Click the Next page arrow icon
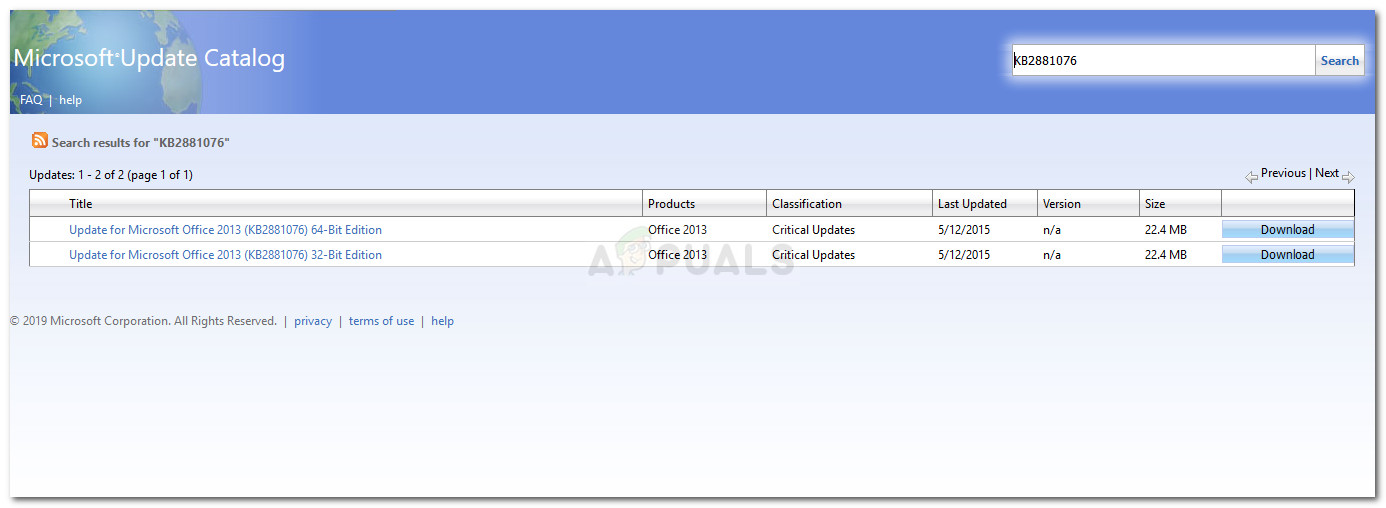The height and width of the screenshot is (508, 1386). (1348, 177)
